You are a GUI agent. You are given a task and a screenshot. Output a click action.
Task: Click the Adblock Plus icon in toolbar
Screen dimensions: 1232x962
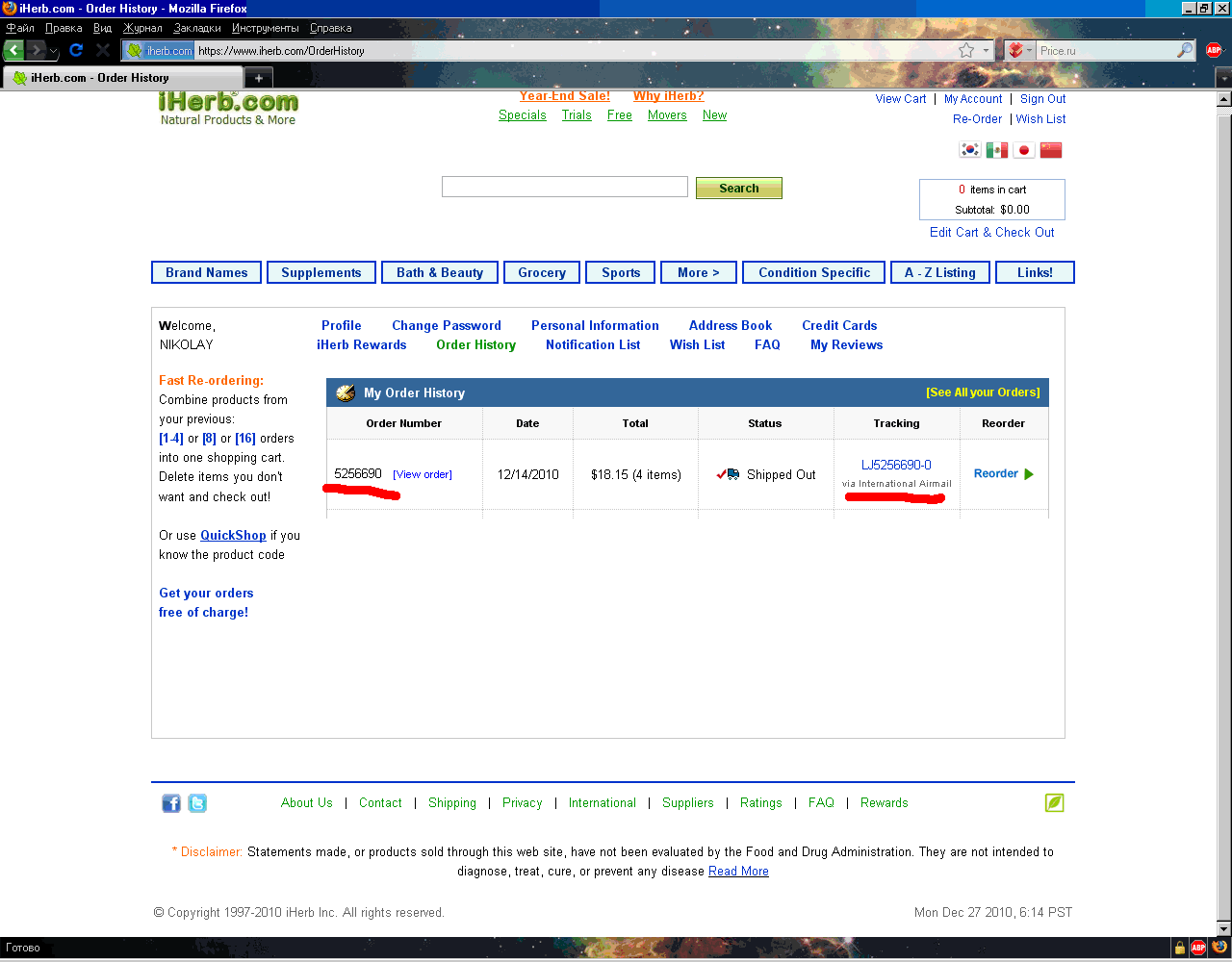pyautogui.click(x=1214, y=50)
